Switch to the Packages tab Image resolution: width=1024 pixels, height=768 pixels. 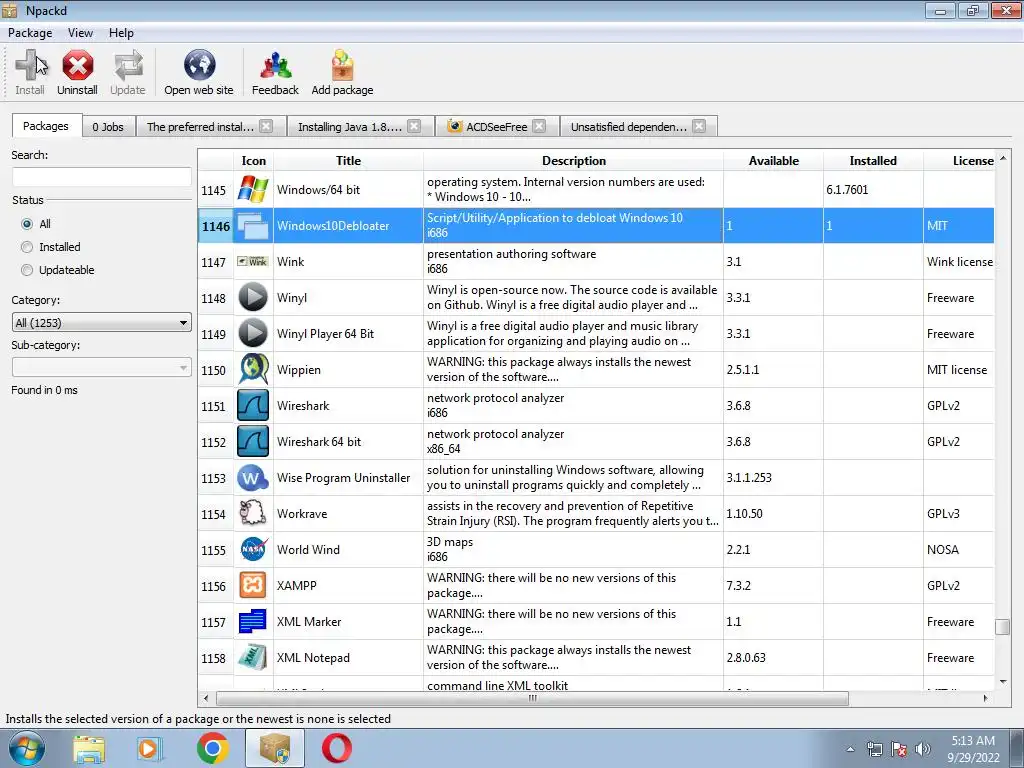(46, 125)
